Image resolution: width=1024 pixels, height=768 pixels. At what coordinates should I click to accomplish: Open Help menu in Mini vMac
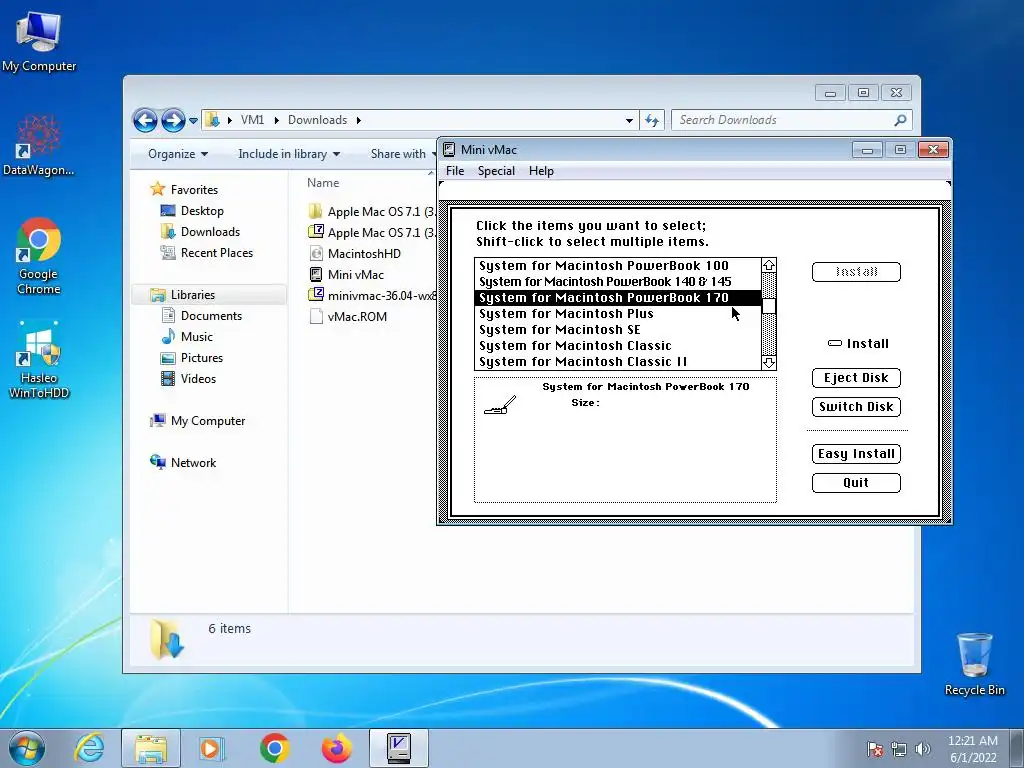coord(541,170)
